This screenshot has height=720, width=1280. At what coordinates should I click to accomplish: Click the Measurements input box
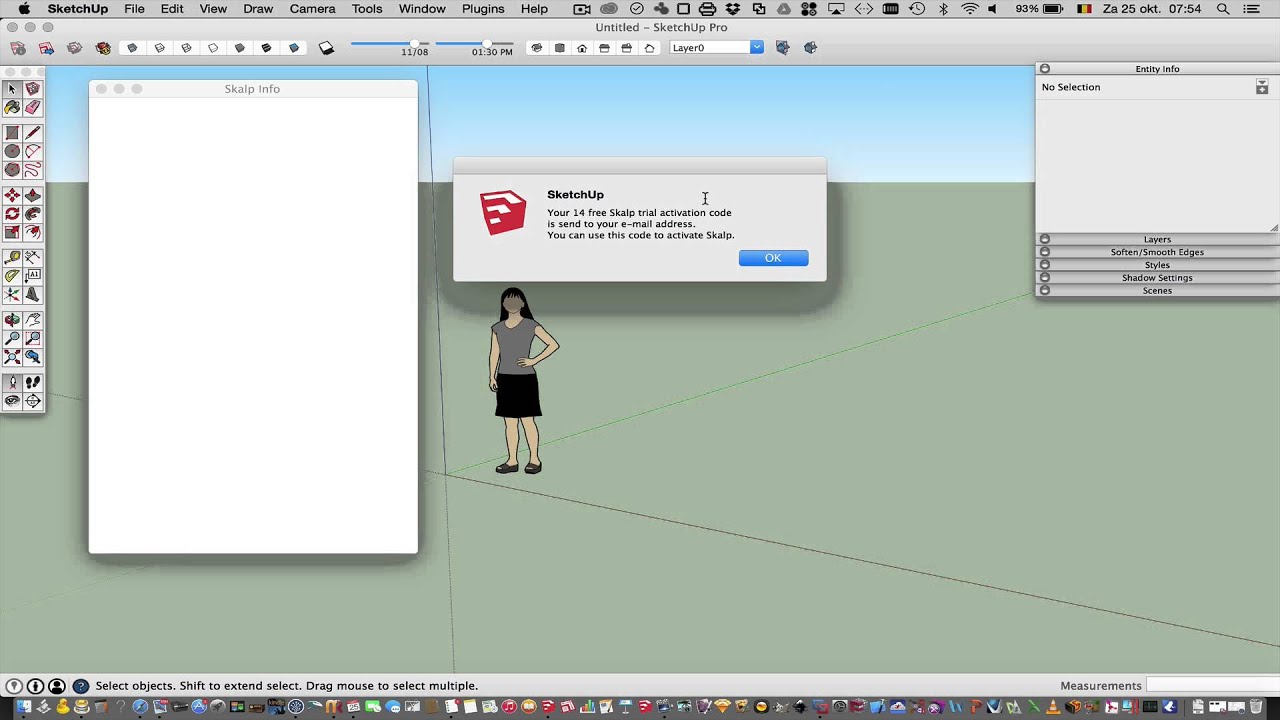point(1210,685)
